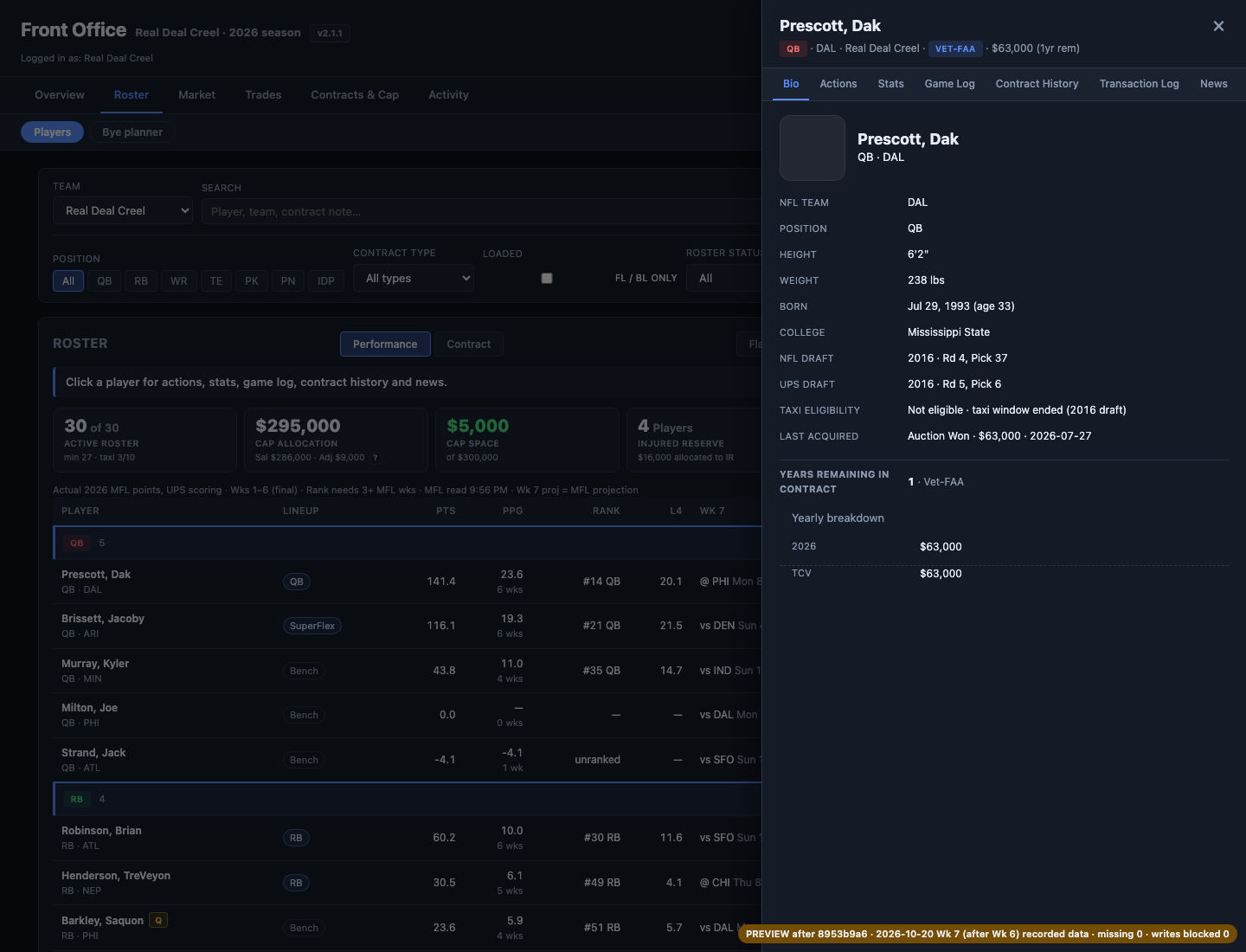Switch roster view to Contract

coord(468,344)
